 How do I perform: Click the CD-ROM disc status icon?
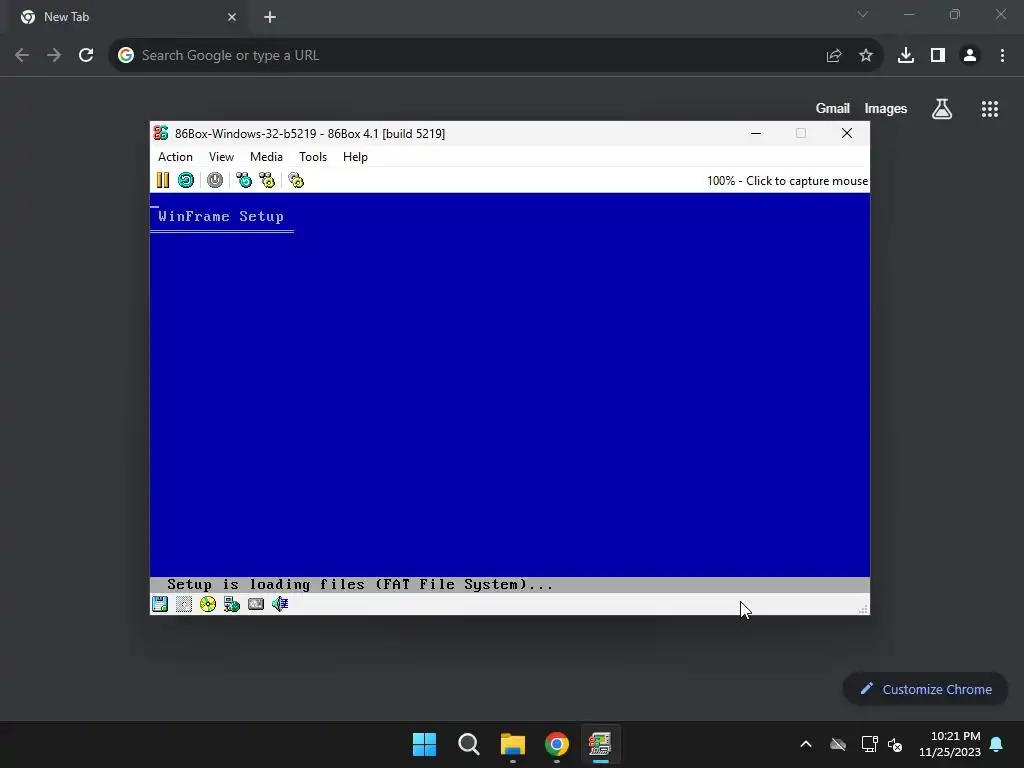coord(208,604)
